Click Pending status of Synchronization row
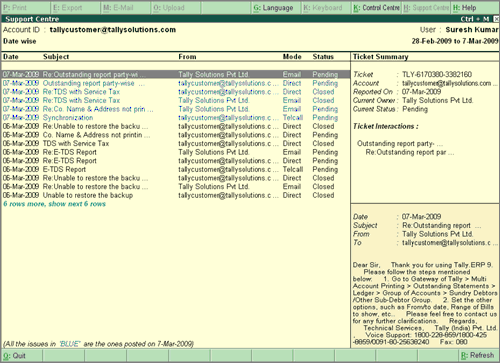Viewport: 500px width, 363px height. (x=325, y=118)
